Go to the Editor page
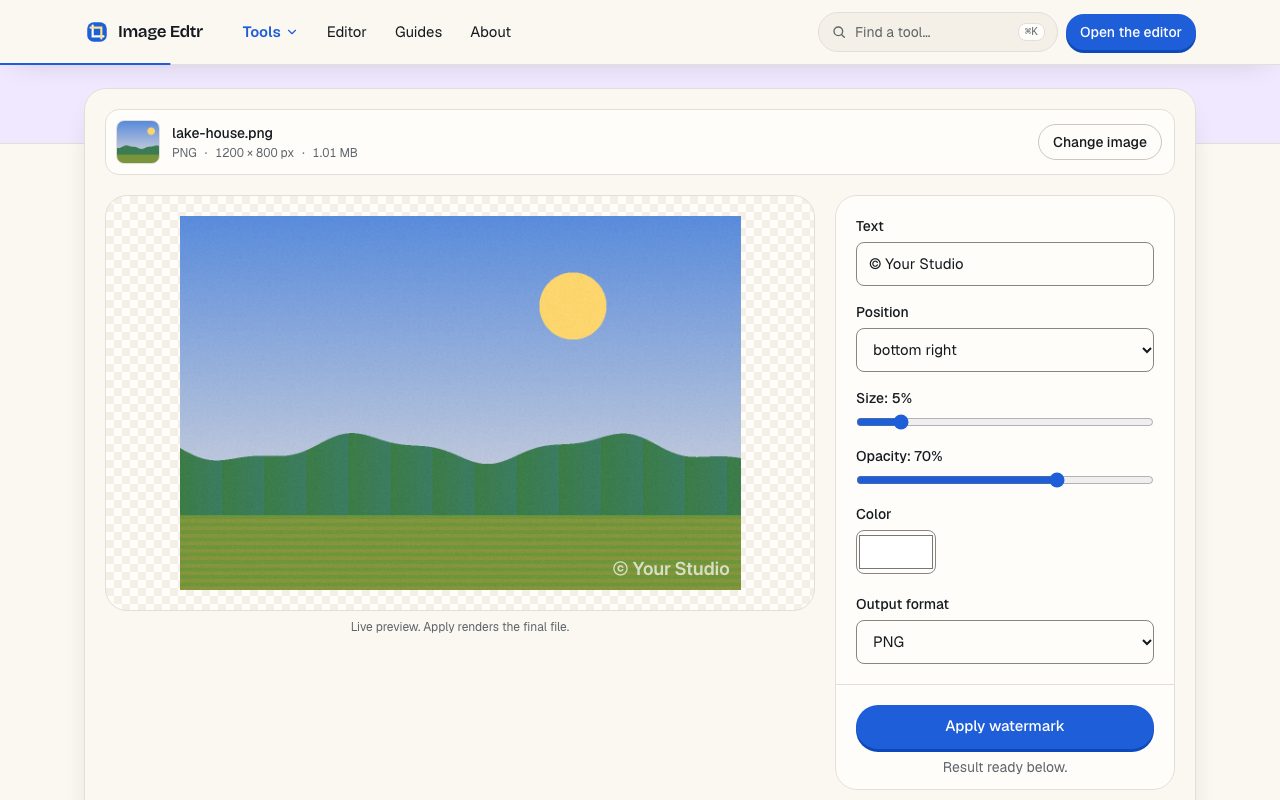 click(347, 32)
